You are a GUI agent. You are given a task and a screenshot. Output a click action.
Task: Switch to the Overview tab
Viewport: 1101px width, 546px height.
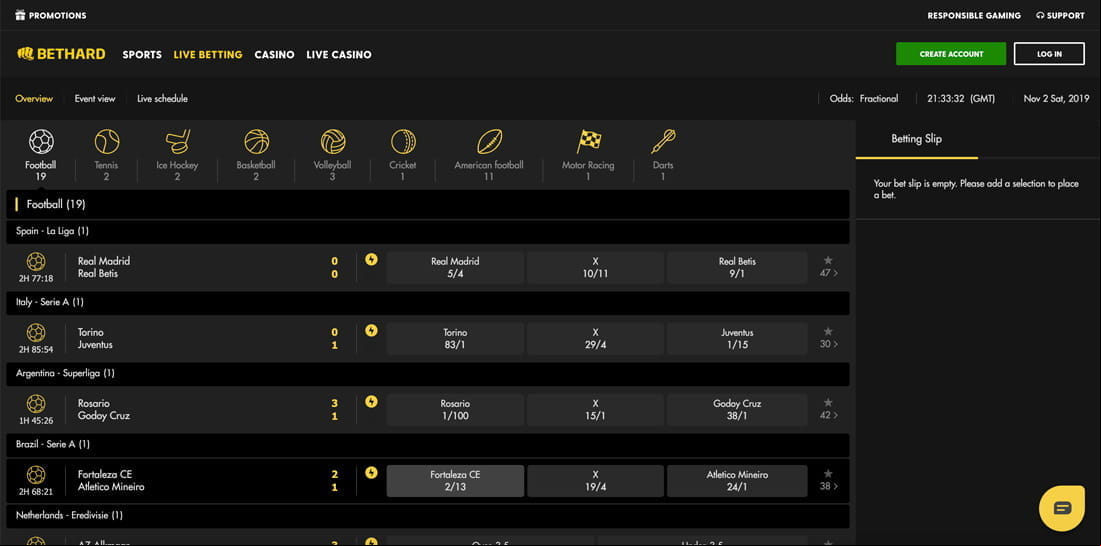click(34, 99)
